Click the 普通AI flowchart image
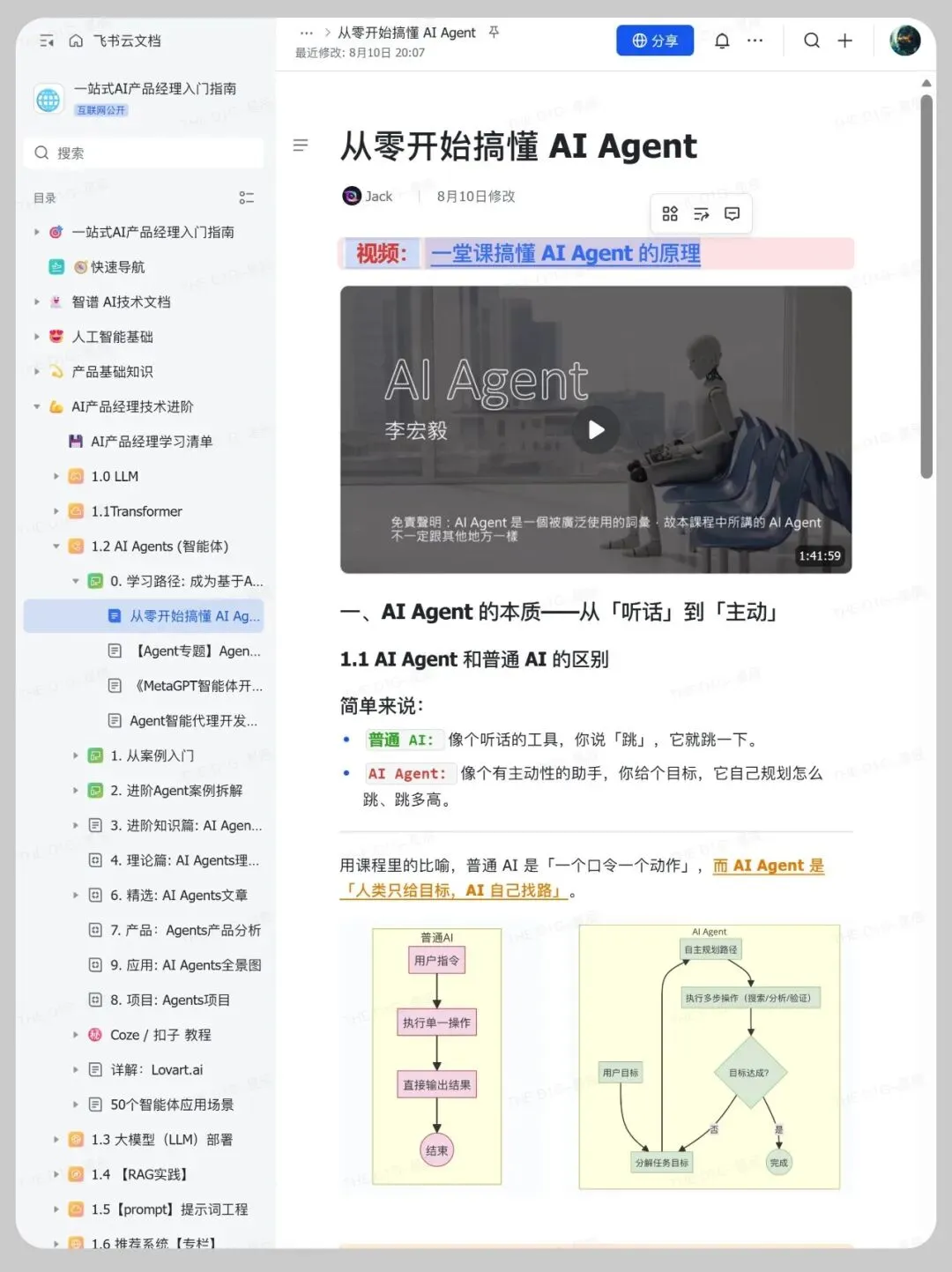This screenshot has width=952, height=1272. pos(437,1056)
